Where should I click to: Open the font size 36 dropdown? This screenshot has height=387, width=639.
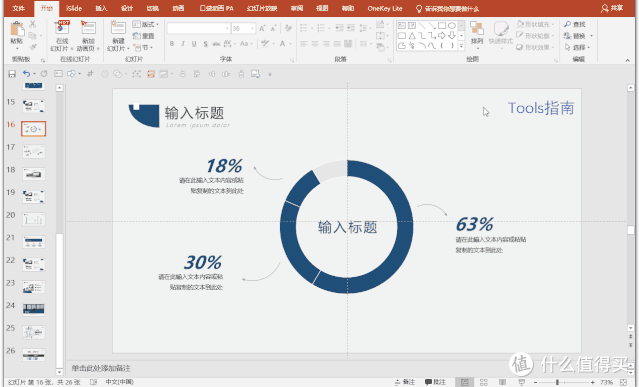click(x=253, y=29)
